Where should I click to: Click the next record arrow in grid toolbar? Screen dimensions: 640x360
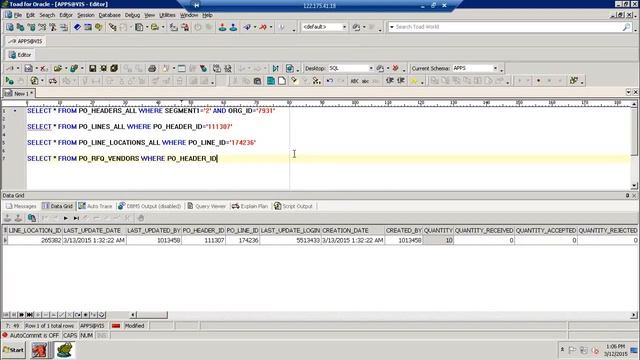click(x=65, y=218)
